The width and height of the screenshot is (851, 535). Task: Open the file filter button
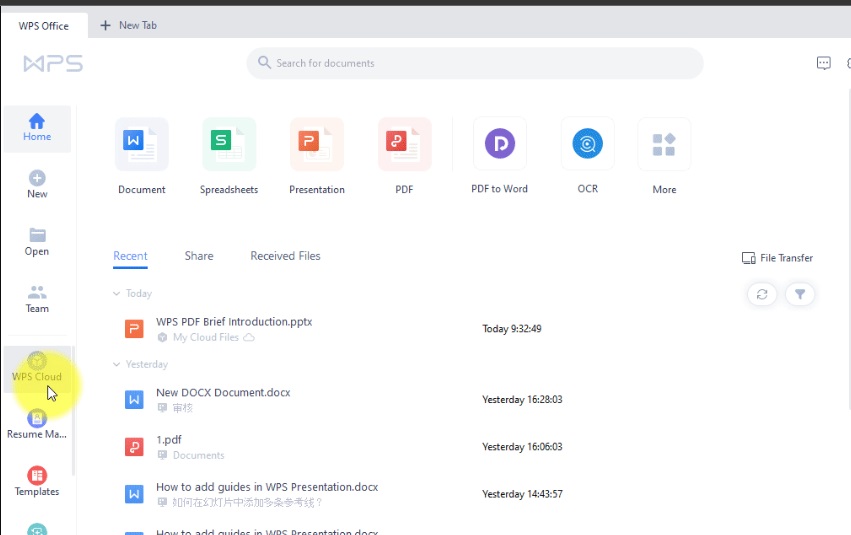coord(800,294)
